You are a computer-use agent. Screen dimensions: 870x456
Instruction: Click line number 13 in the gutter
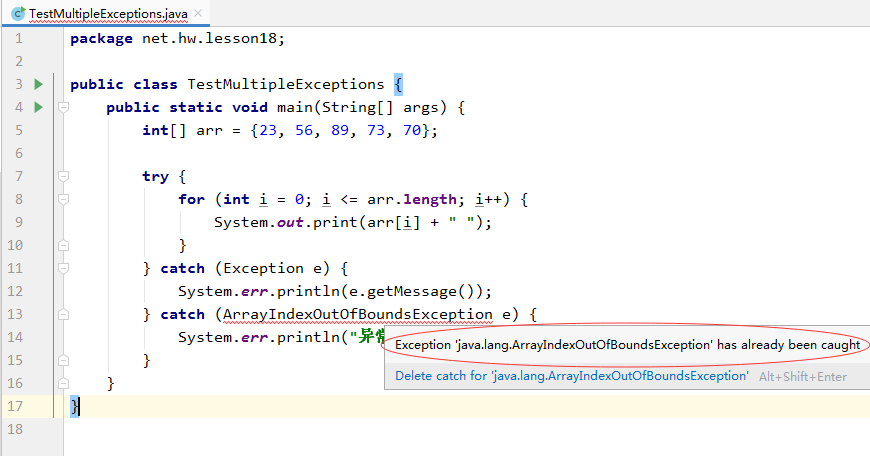click(15, 315)
